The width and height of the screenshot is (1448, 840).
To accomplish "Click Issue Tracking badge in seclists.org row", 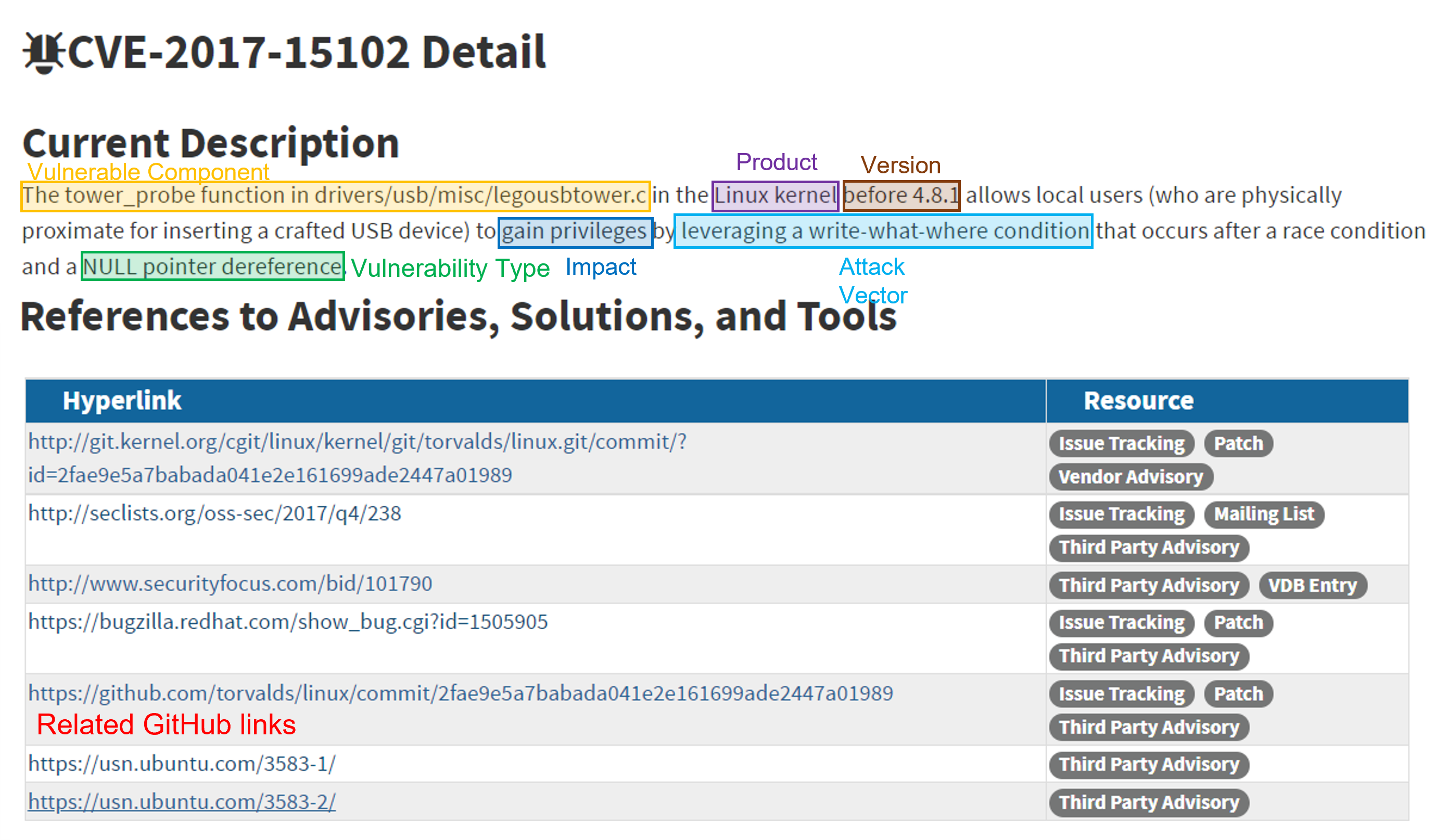I will point(1121,514).
